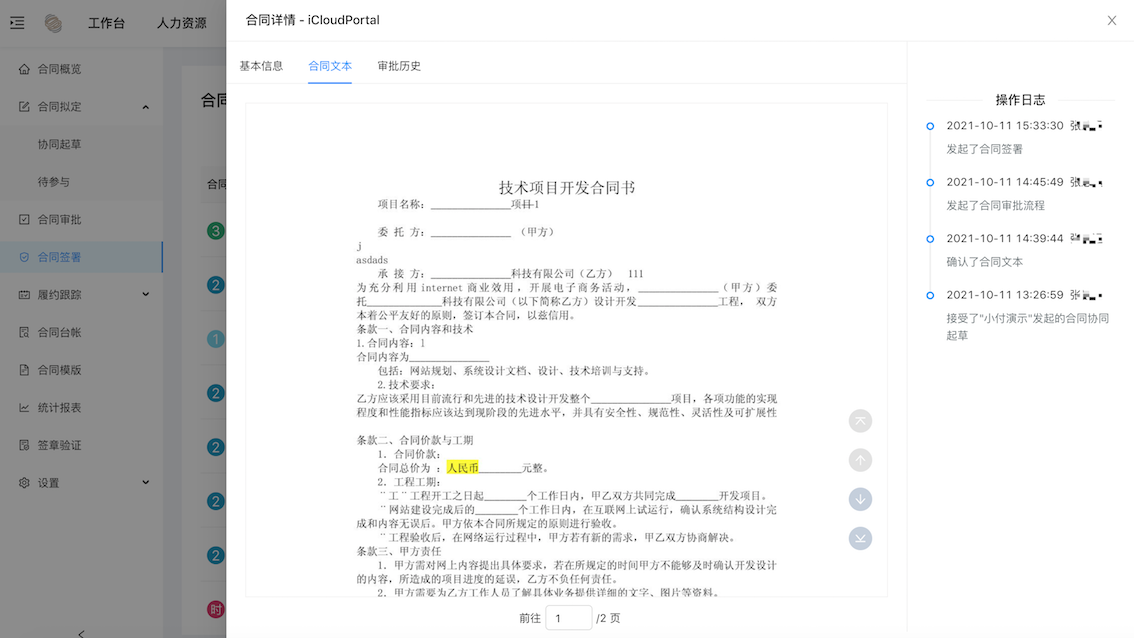Go to next page using down arrow button
The width and height of the screenshot is (1134, 638).
tap(860, 499)
